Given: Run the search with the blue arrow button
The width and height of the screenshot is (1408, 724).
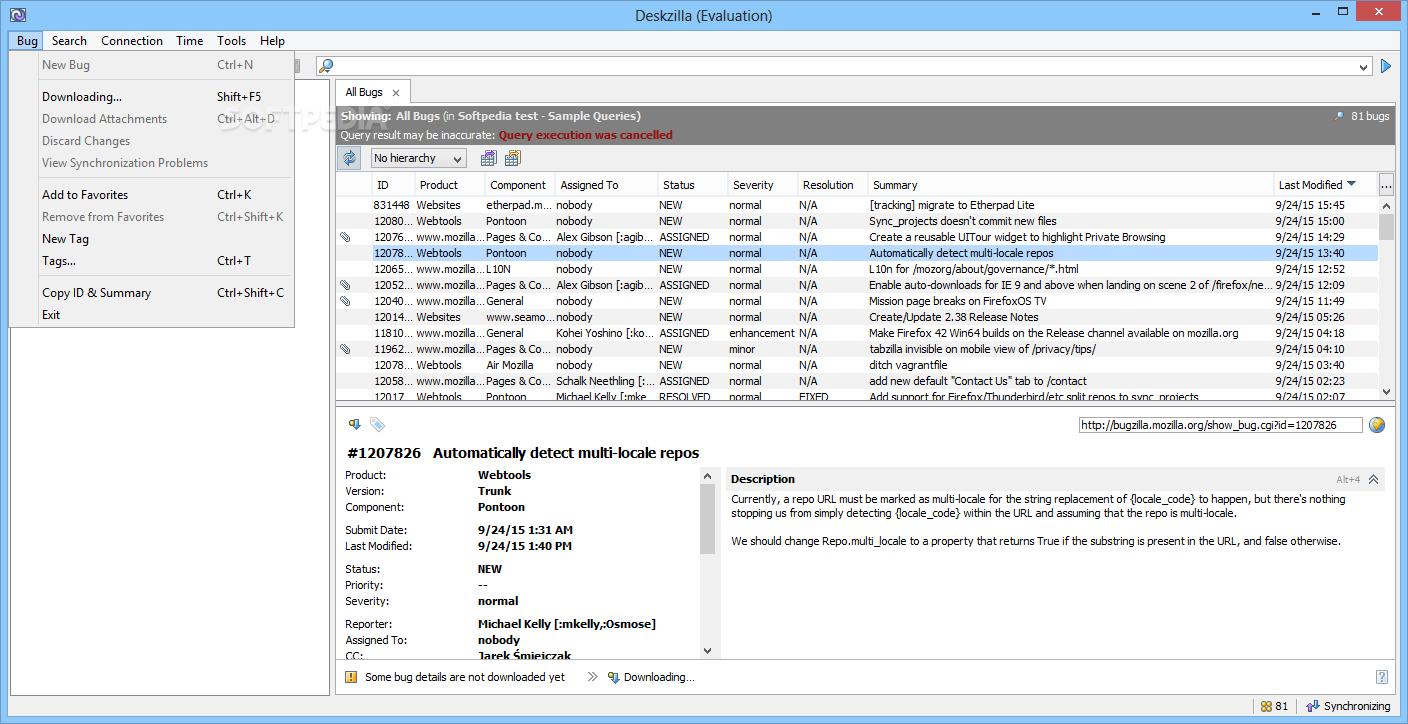Looking at the screenshot, I should point(1386,66).
